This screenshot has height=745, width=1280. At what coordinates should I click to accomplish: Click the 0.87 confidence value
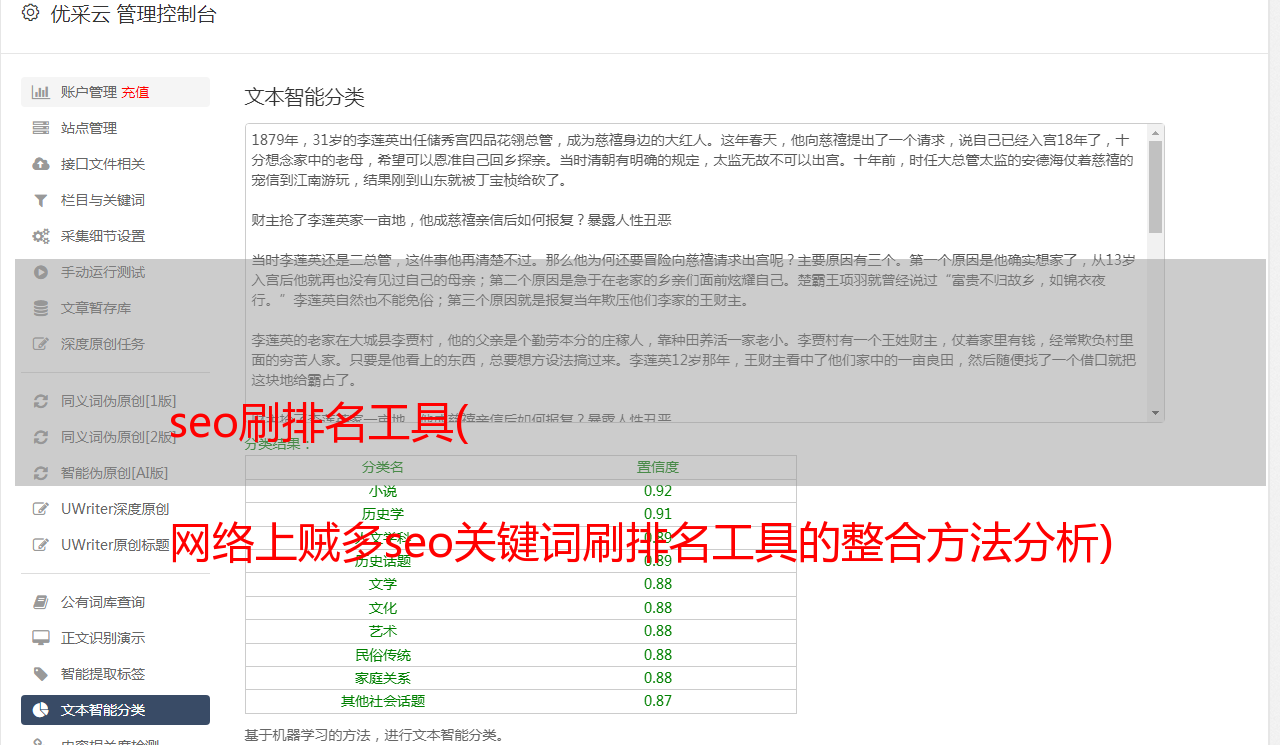click(658, 701)
